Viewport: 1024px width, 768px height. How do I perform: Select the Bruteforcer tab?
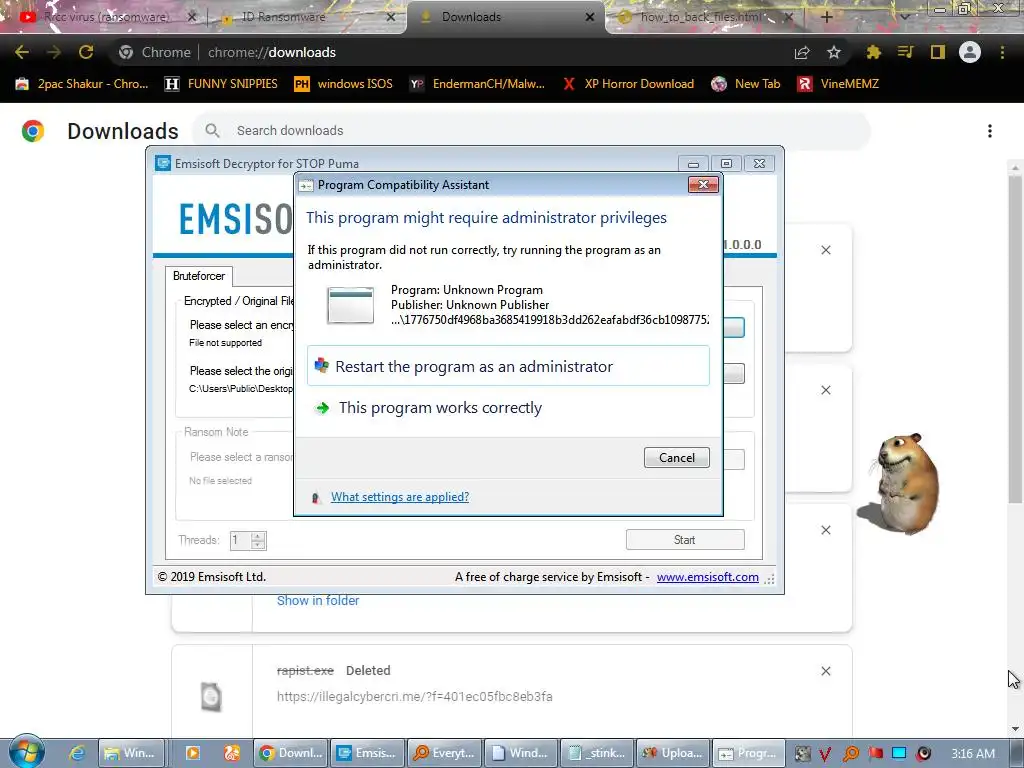(x=199, y=276)
